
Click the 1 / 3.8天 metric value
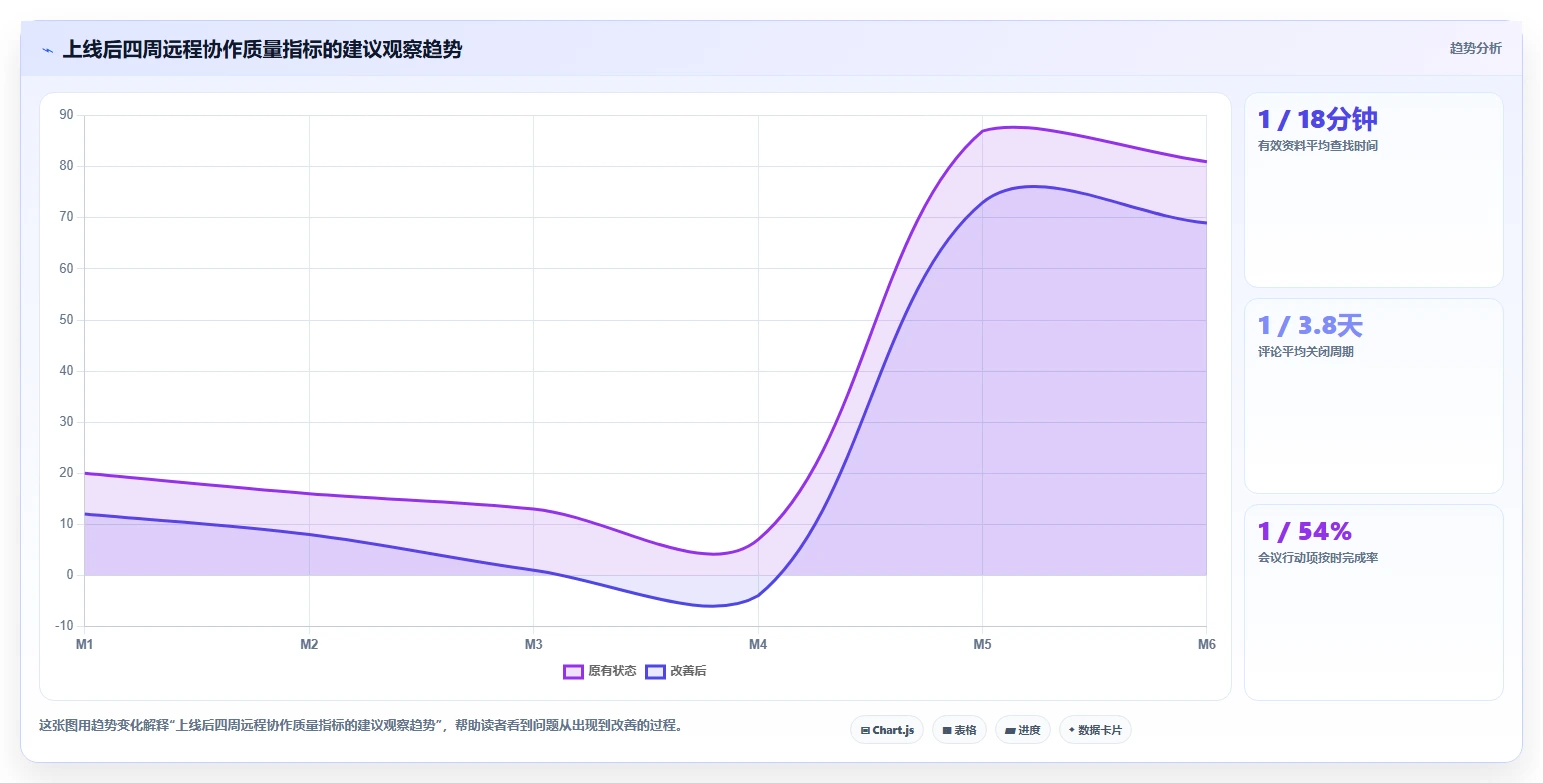pyautogui.click(x=1310, y=325)
